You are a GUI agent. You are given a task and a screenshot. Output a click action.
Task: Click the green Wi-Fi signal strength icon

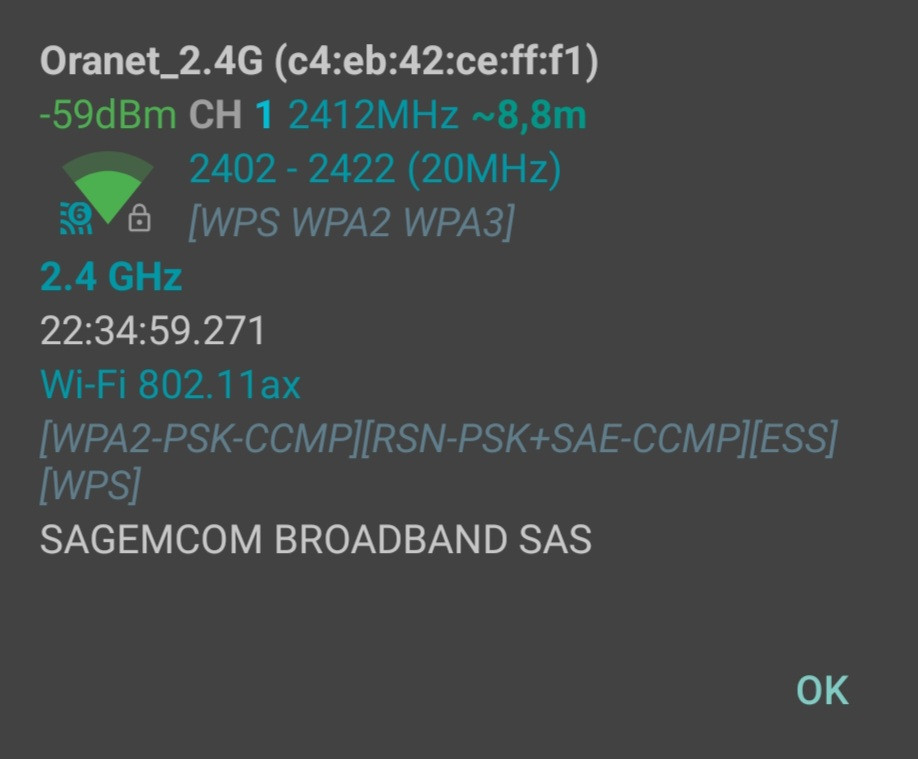point(108,181)
